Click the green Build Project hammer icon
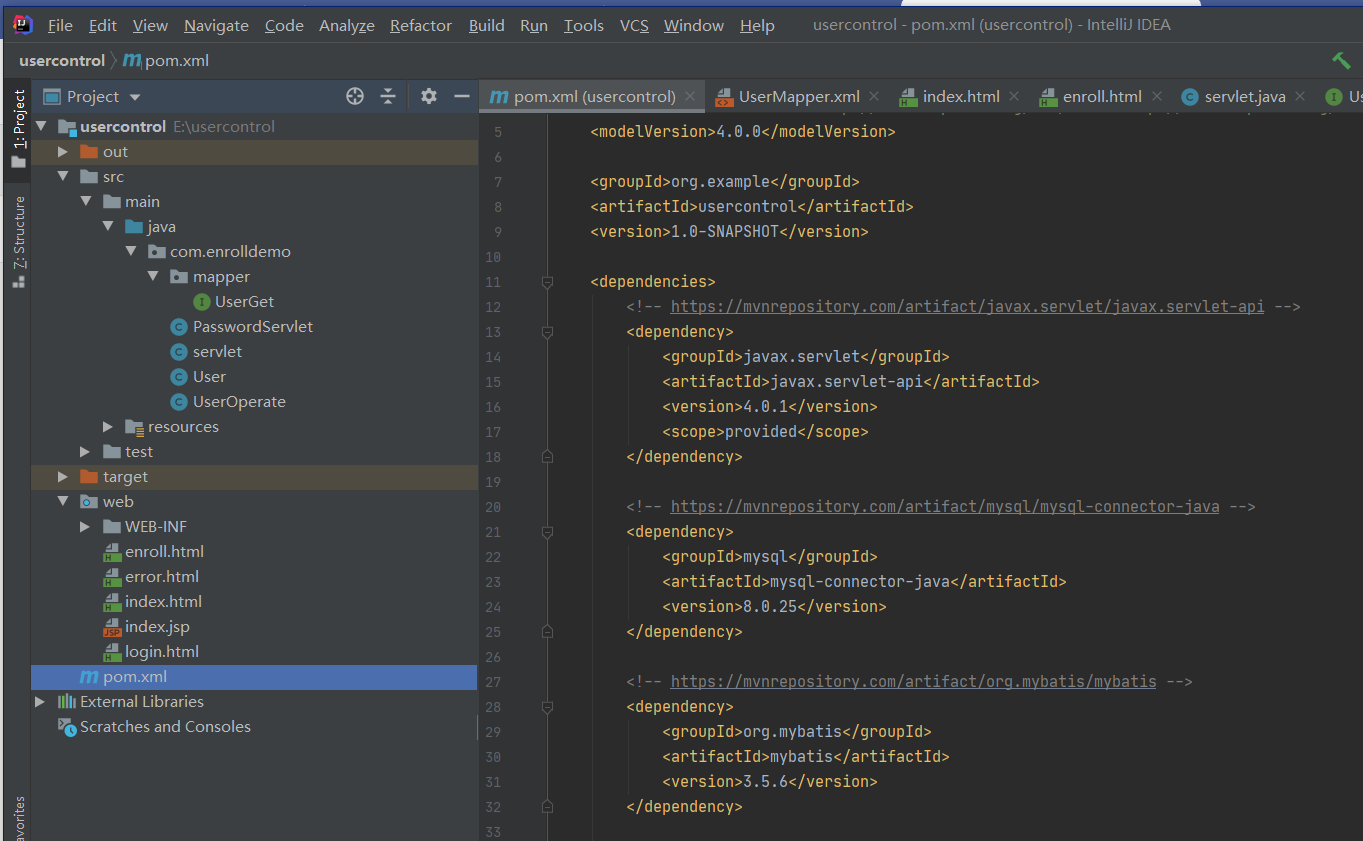The height and width of the screenshot is (841, 1363). 1342,60
